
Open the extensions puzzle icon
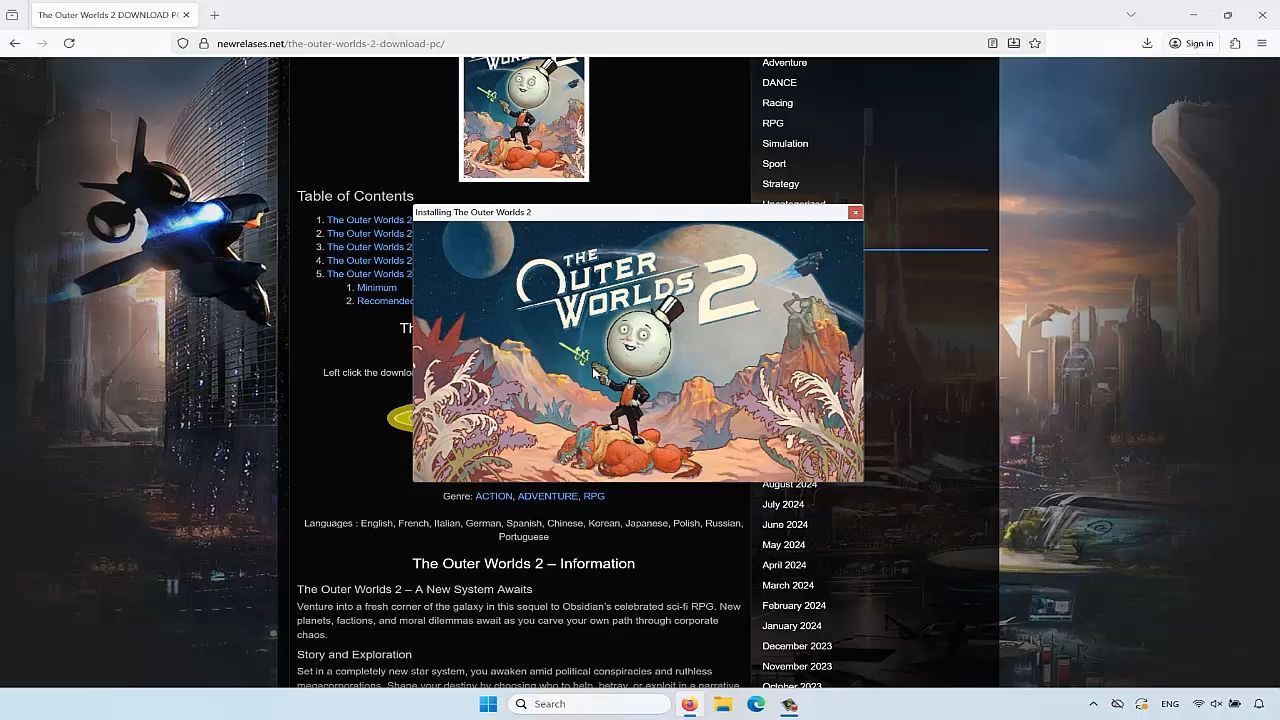1235,43
